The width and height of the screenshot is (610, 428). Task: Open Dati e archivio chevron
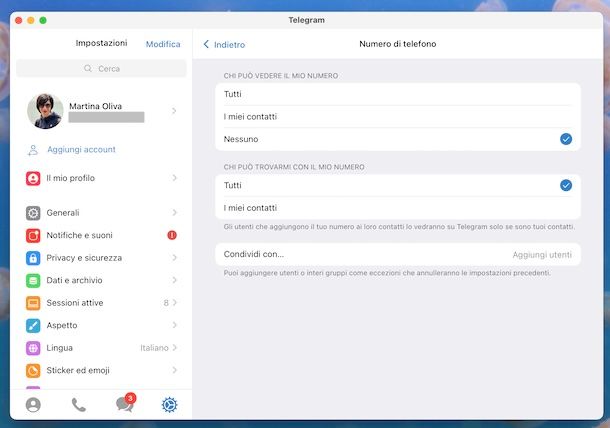click(x=174, y=280)
